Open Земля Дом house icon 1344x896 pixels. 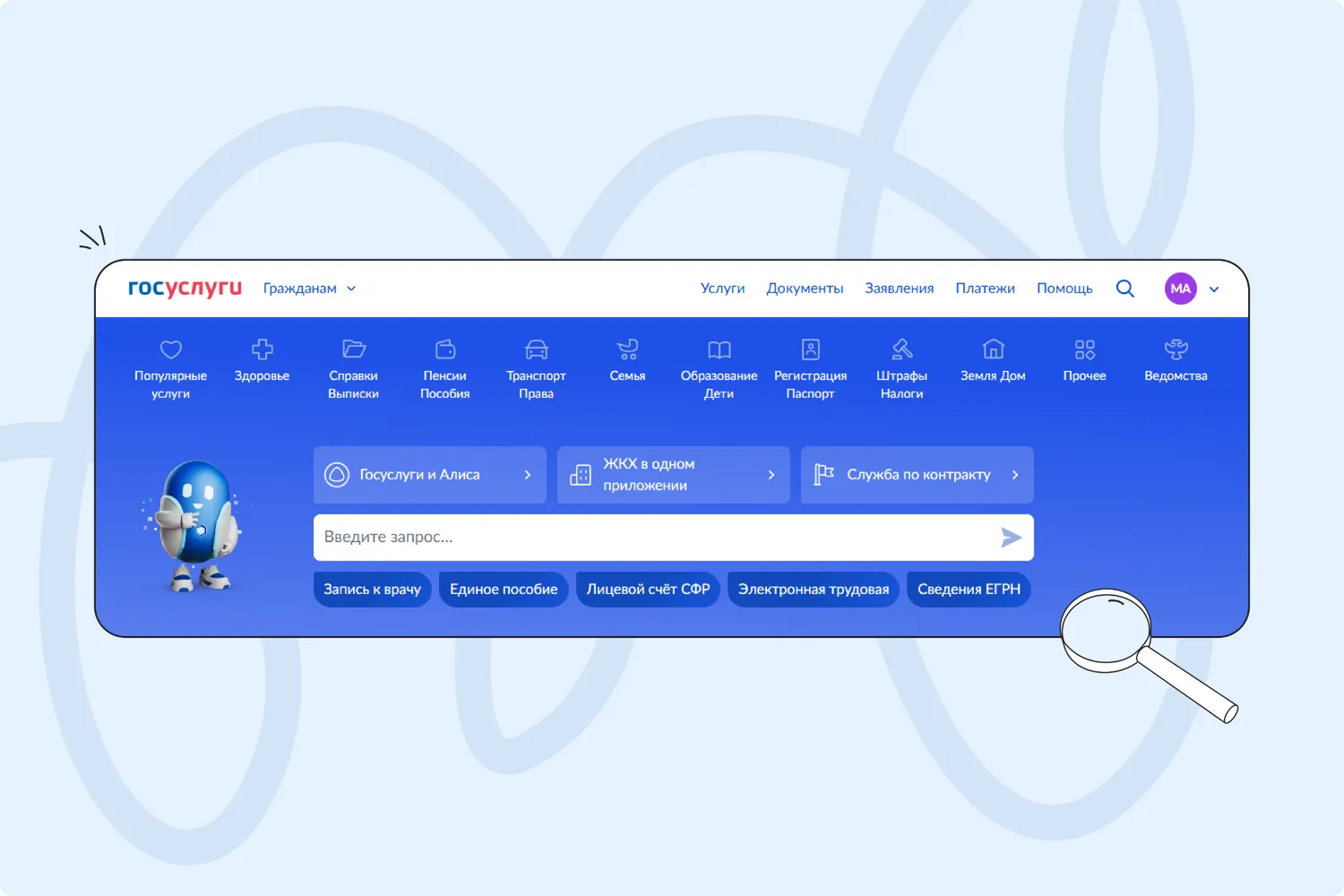coord(994,349)
